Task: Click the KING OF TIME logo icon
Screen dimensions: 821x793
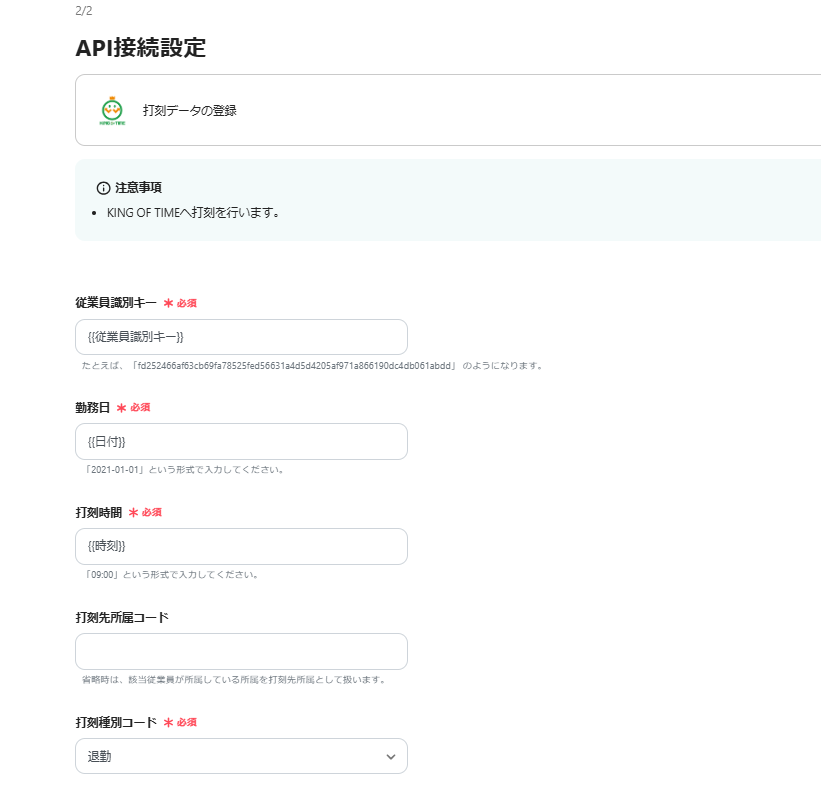Action: point(112,110)
